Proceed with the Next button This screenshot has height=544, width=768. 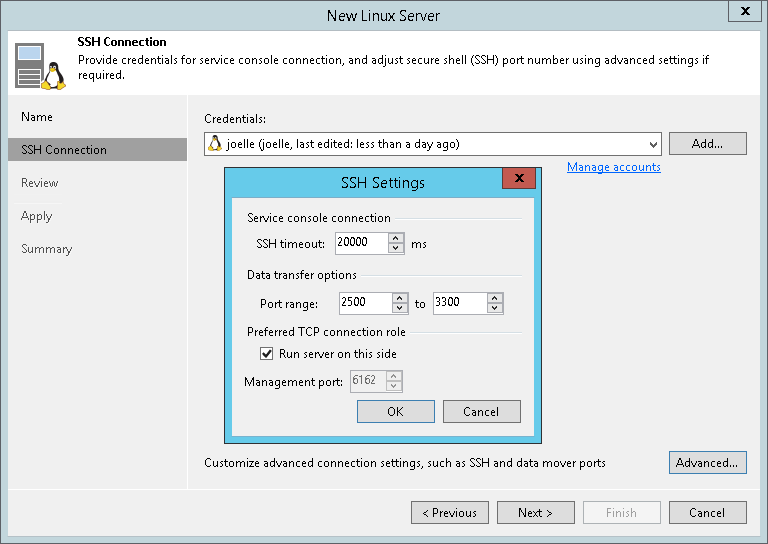[x=535, y=513]
